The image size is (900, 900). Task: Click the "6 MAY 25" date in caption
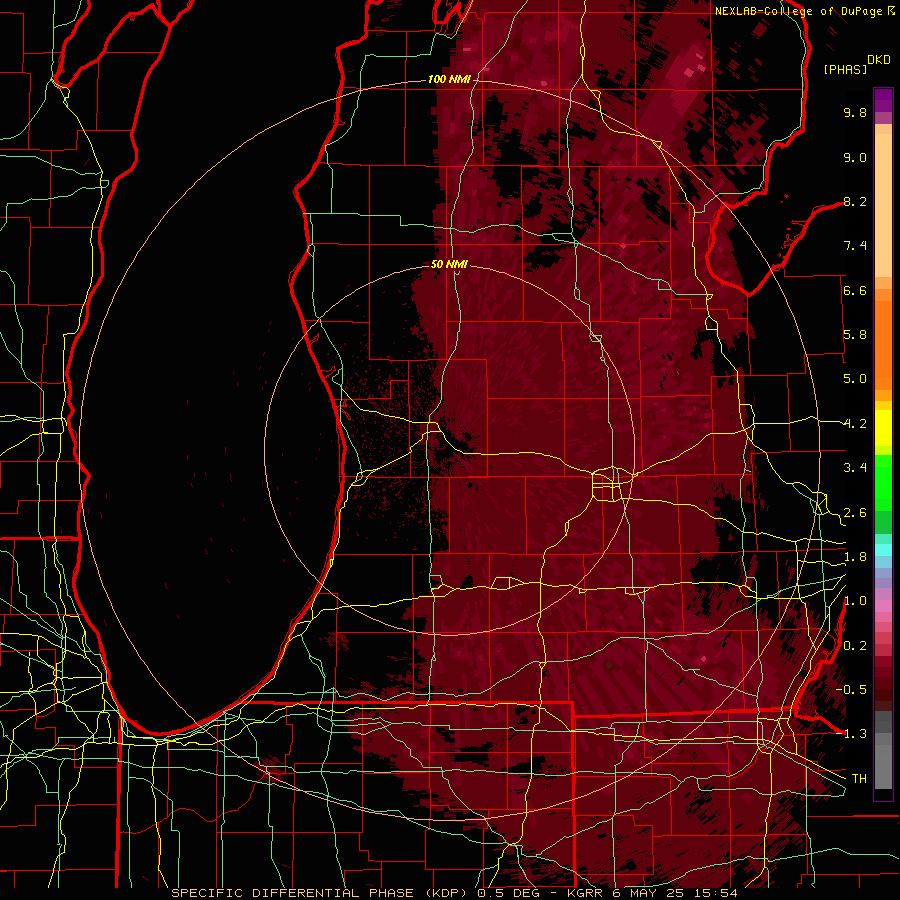tap(647, 893)
